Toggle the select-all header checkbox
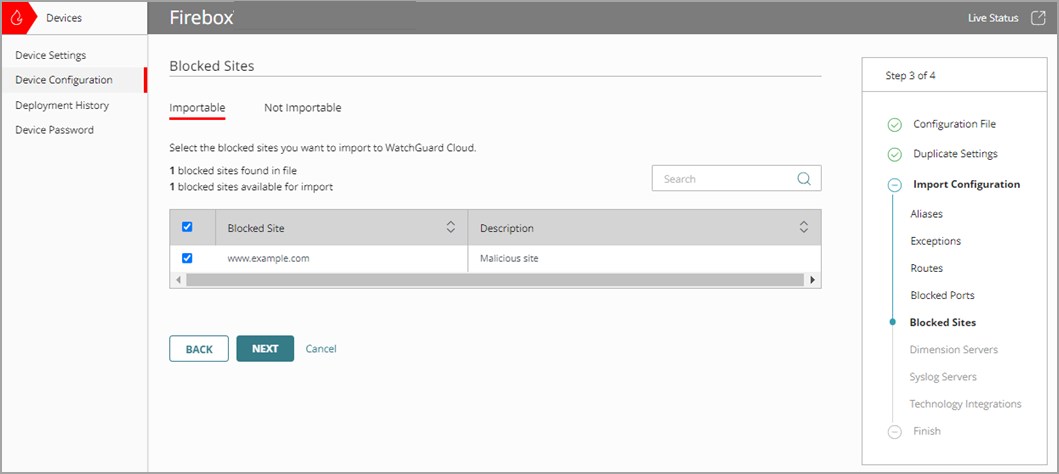1059x474 pixels. tap(188, 227)
